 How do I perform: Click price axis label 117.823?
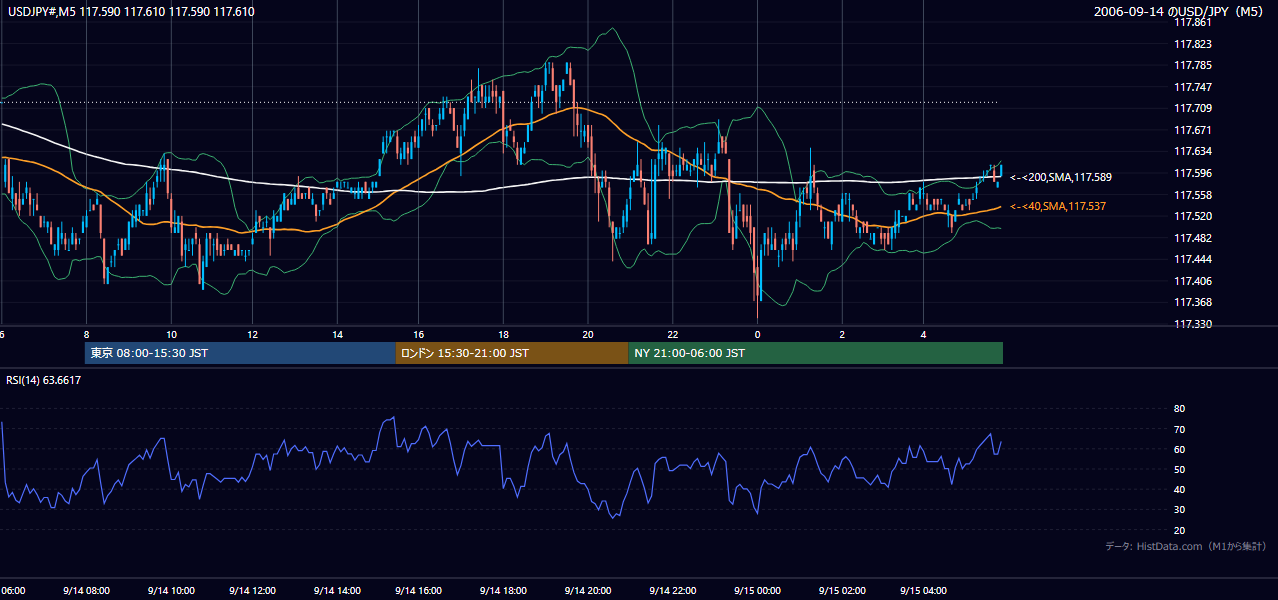[1192, 44]
